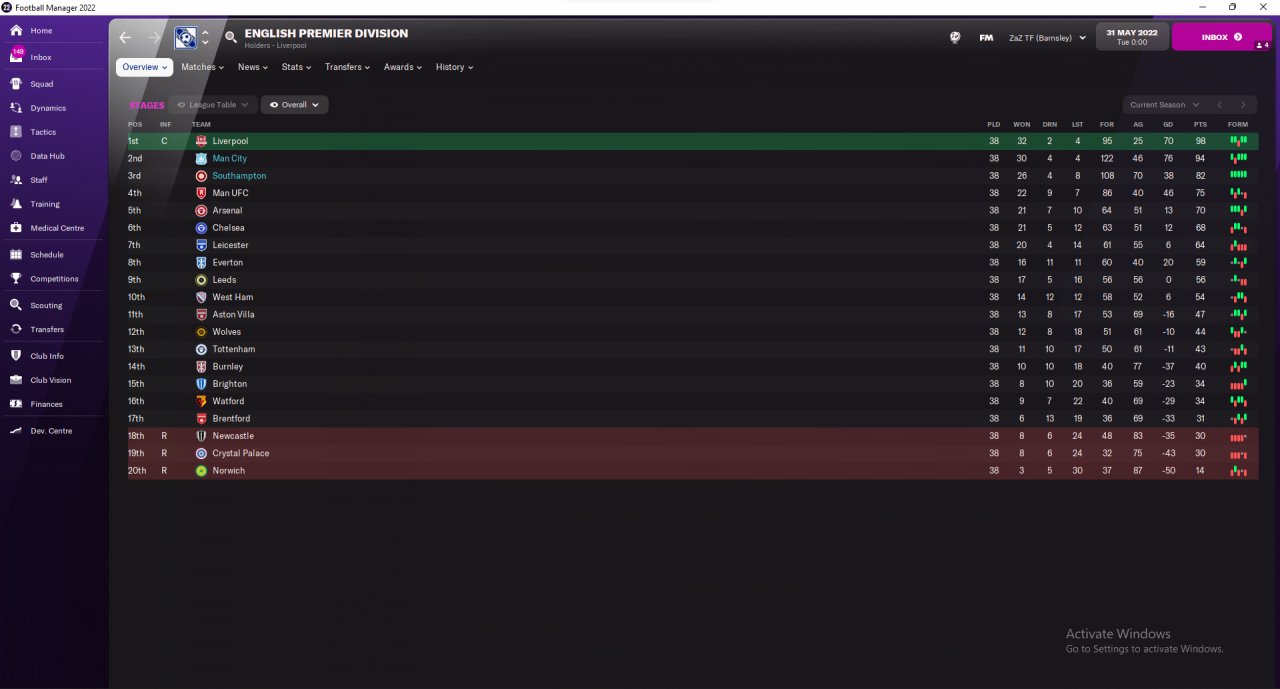Click the back navigation arrow

coord(125,38)
